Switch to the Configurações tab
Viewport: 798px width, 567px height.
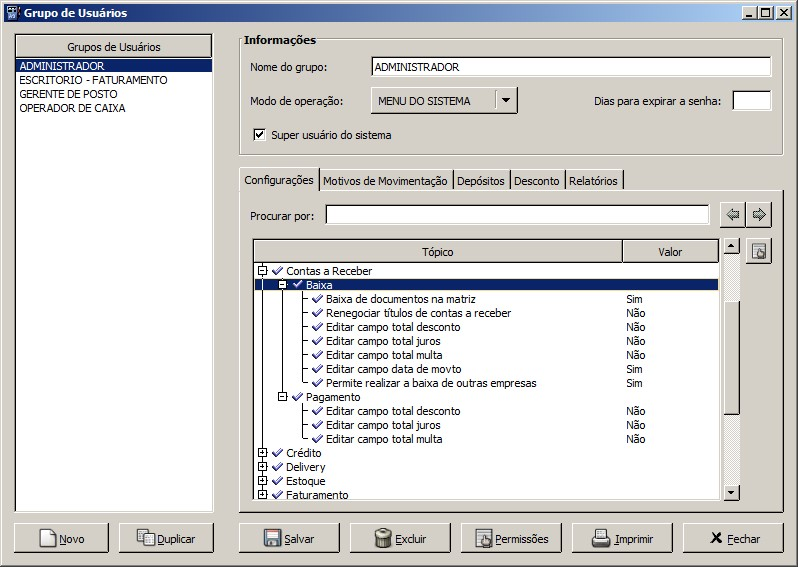[x=279, y=180]
